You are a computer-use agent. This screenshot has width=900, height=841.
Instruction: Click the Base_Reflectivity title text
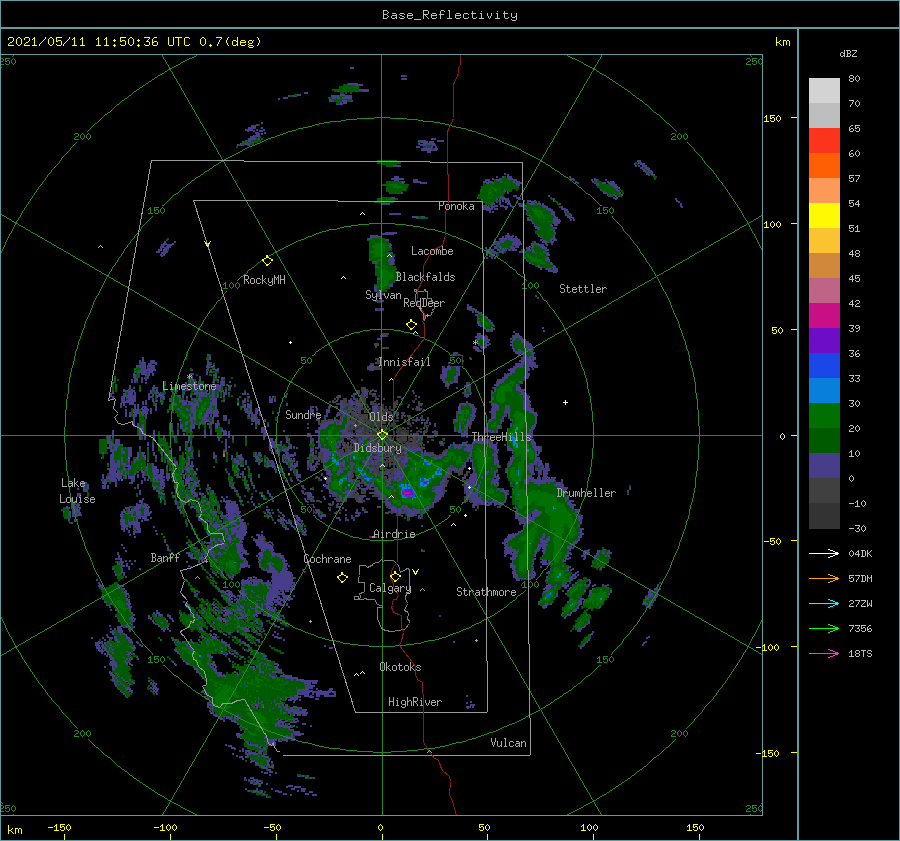pos(450,15)
